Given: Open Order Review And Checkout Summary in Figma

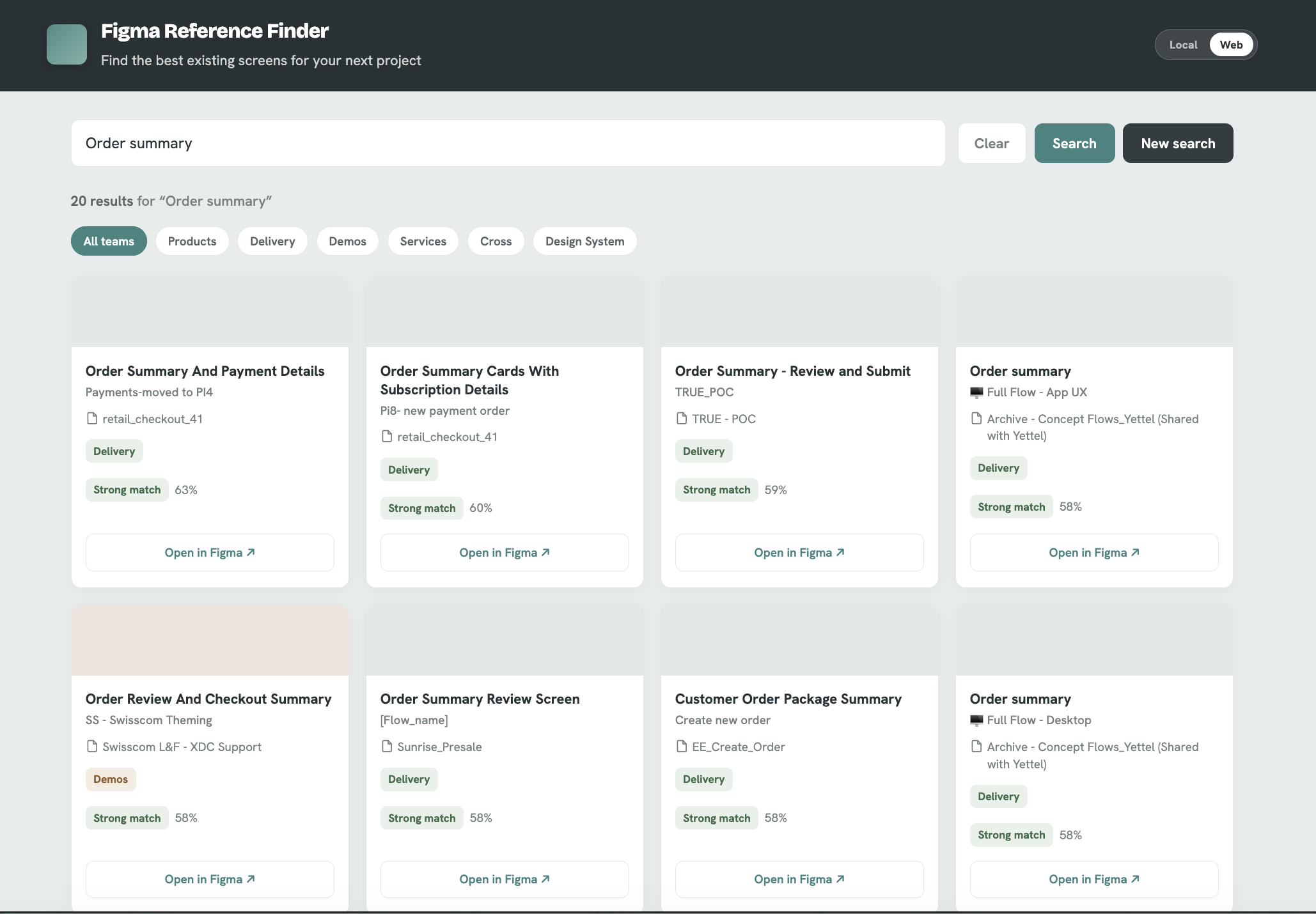Looking at the screenshot, I should 210,879.
